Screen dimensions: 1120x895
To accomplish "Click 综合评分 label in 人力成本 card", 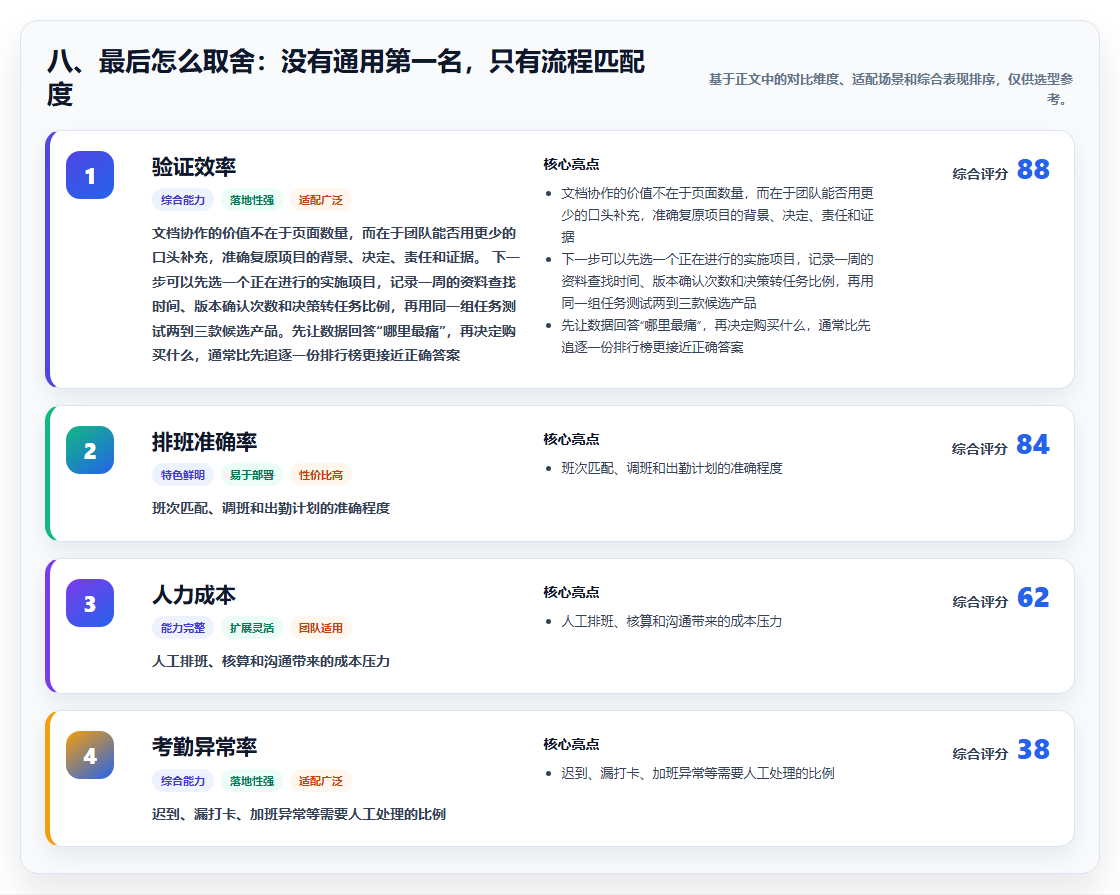I will [x=980, y=601].
